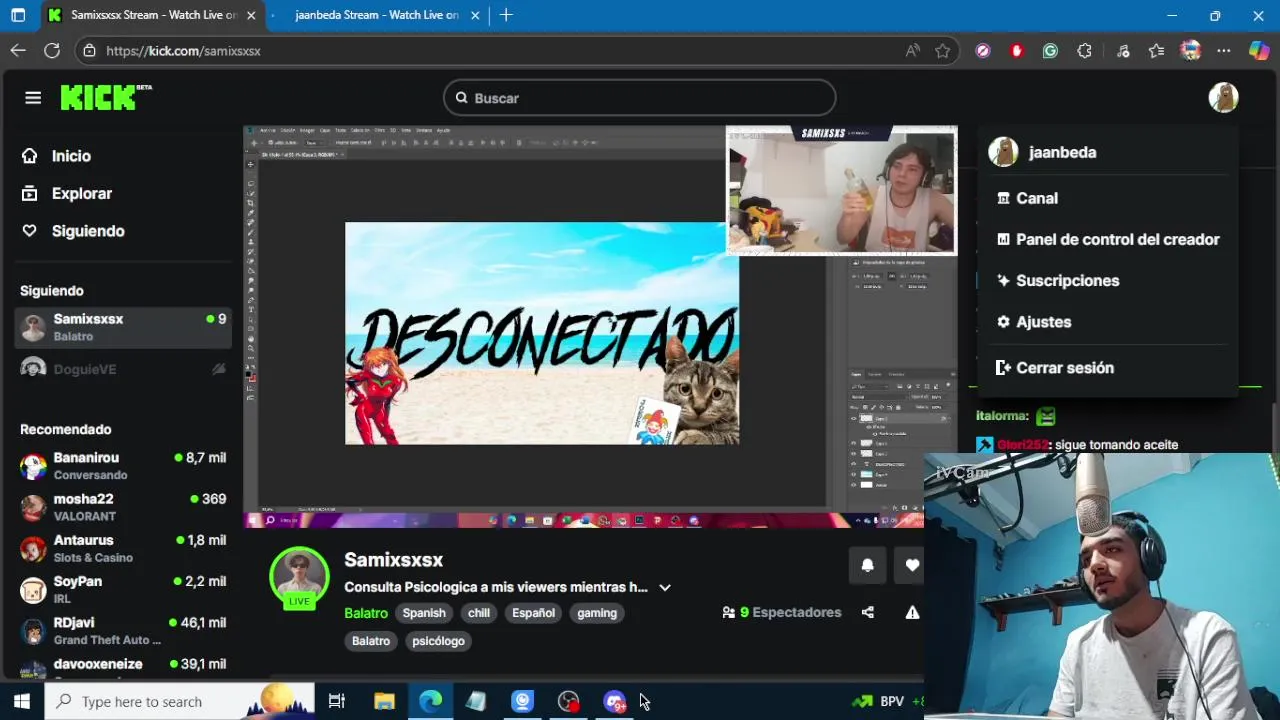Open SoyPan IRL channel
The image size is (1280, 720).
coord(124,589)
